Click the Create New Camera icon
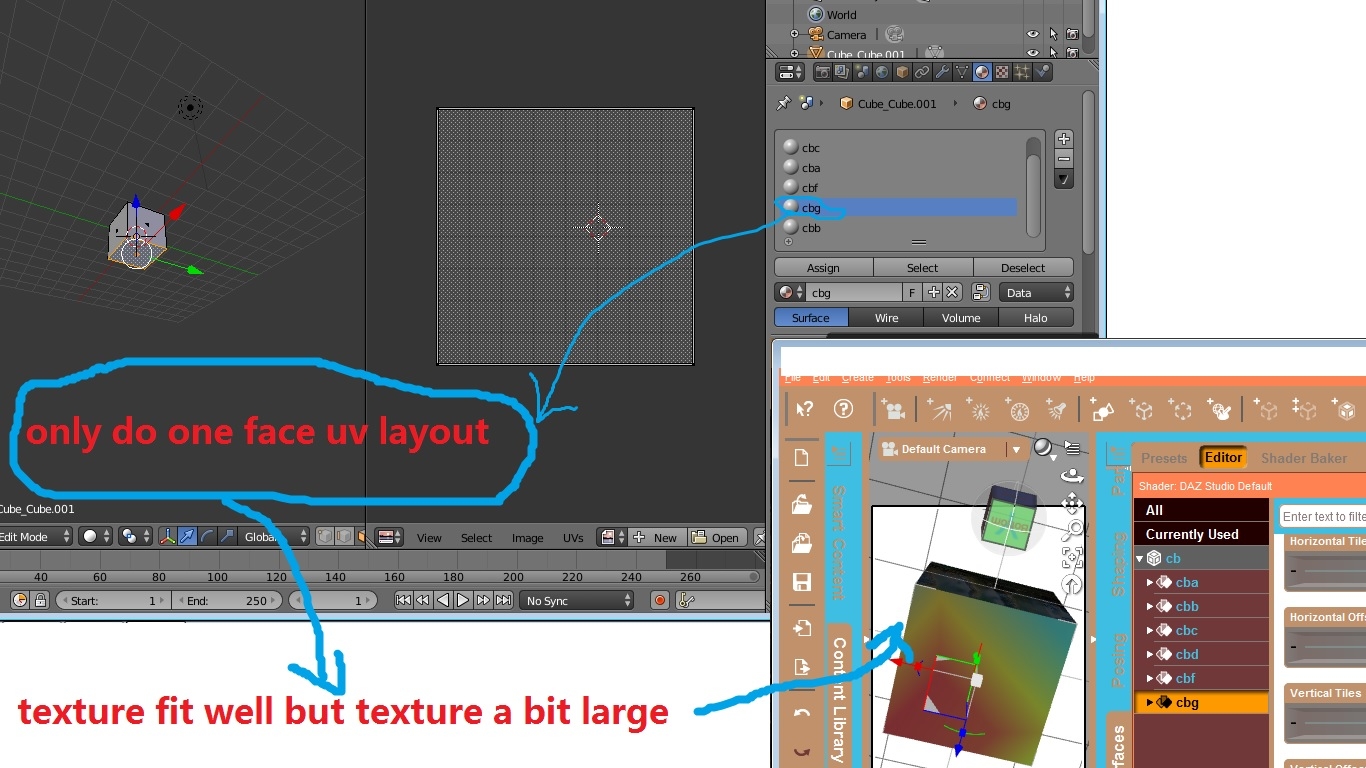The width and height of the screenshot is (1366, 768). click(894, 410)
